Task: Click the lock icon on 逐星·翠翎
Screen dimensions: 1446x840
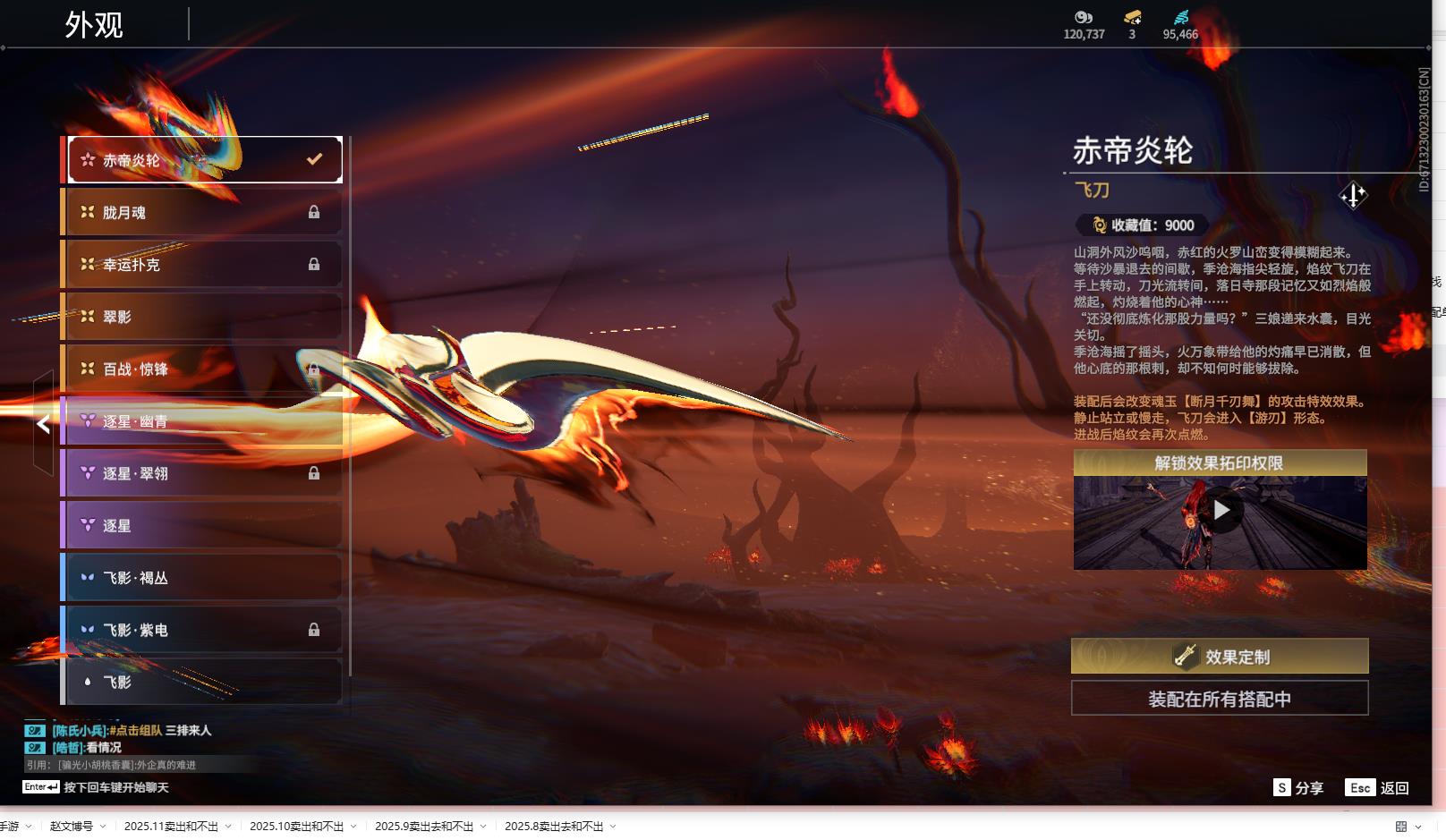Action: (314, 473)
